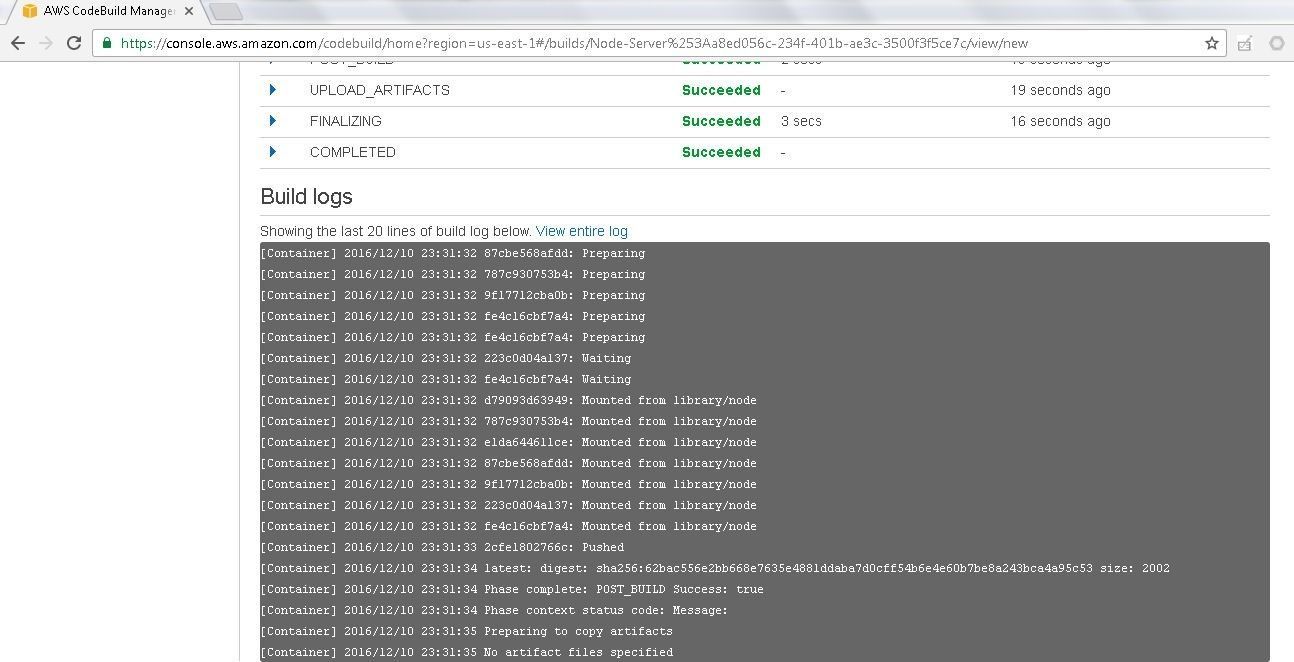Image resolution: width=1294 pixels, height=662 pixels.
Task: Click Succeeded status of UPLOAD_ARTIFACTS
Action: pos(721,90)
